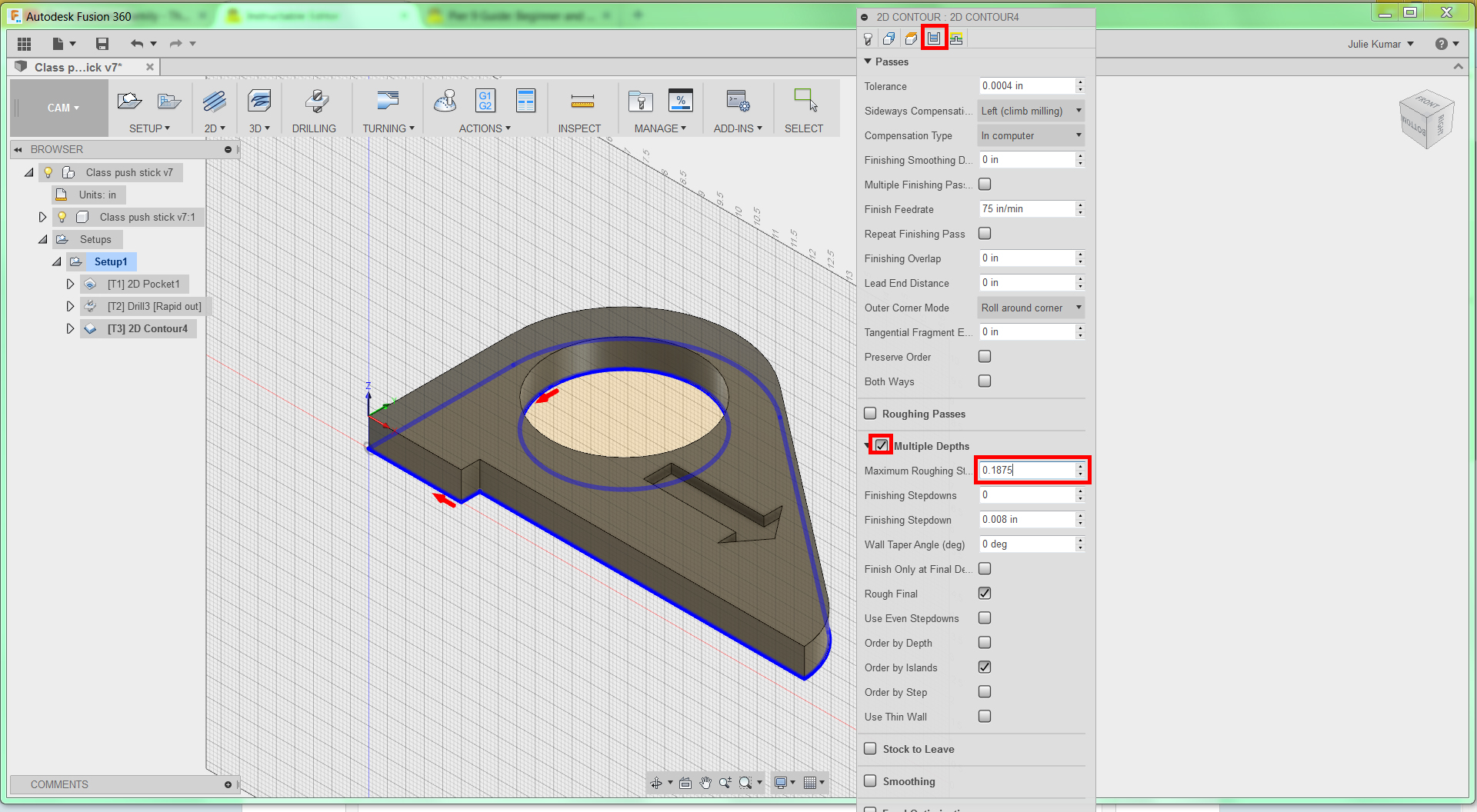Expand the [T1] 2D Pocket1 operation
The width and height of the screenshot is (1477, 812).
point(70,284)
